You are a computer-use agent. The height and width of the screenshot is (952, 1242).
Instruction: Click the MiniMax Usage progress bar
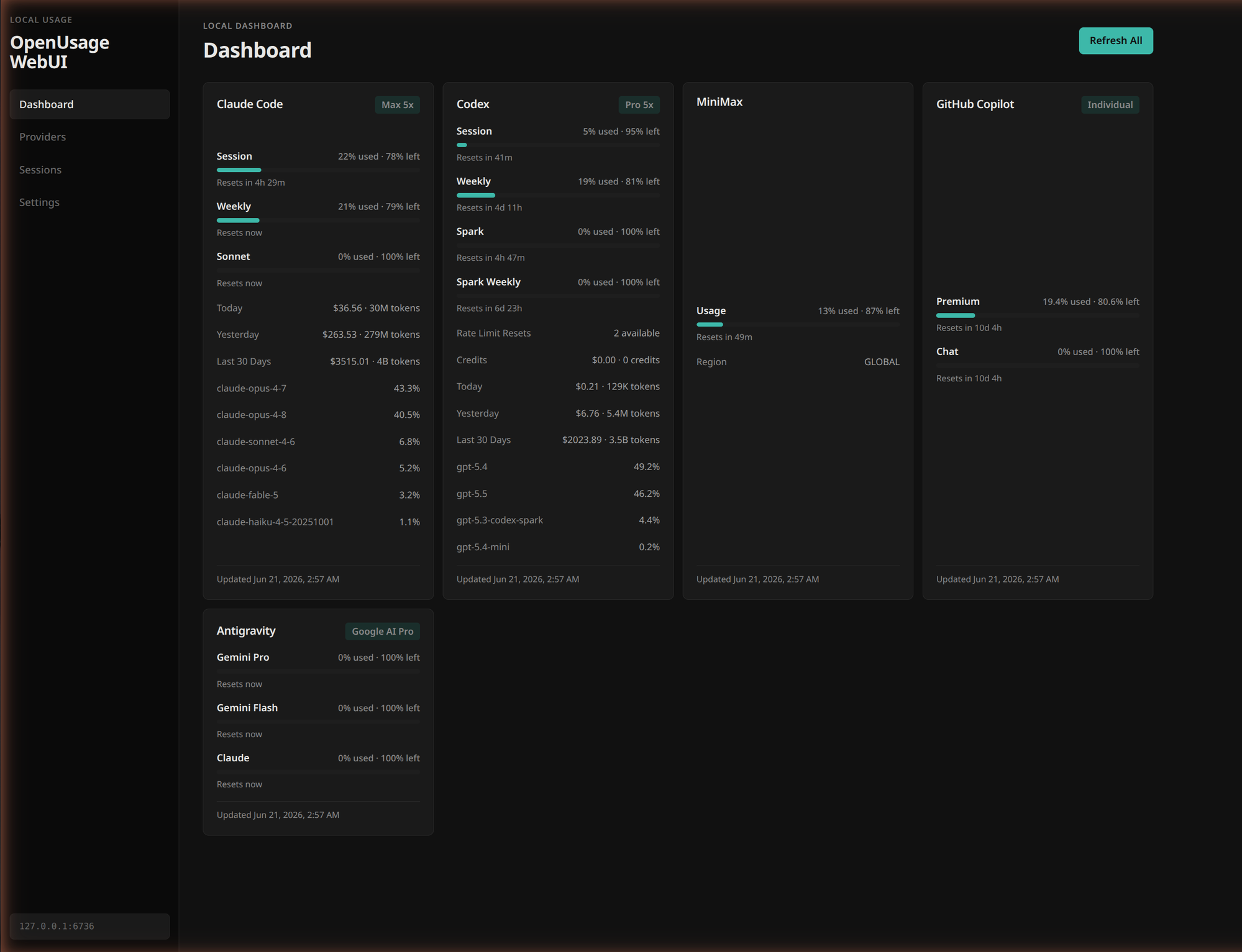(x=798, y=324)
